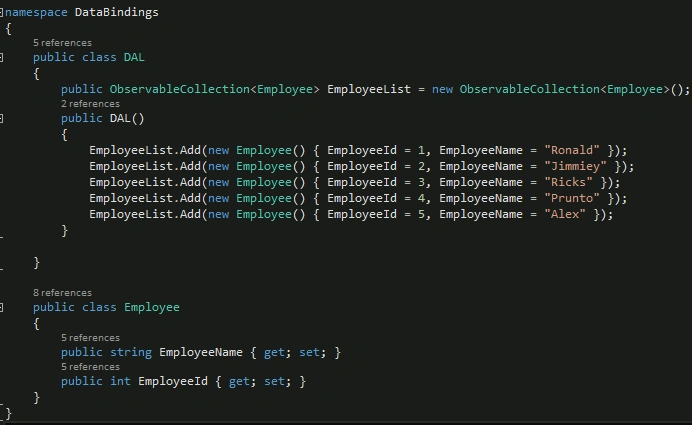
Task: Click the "Ronald" string literal
Action: (572, 150)
